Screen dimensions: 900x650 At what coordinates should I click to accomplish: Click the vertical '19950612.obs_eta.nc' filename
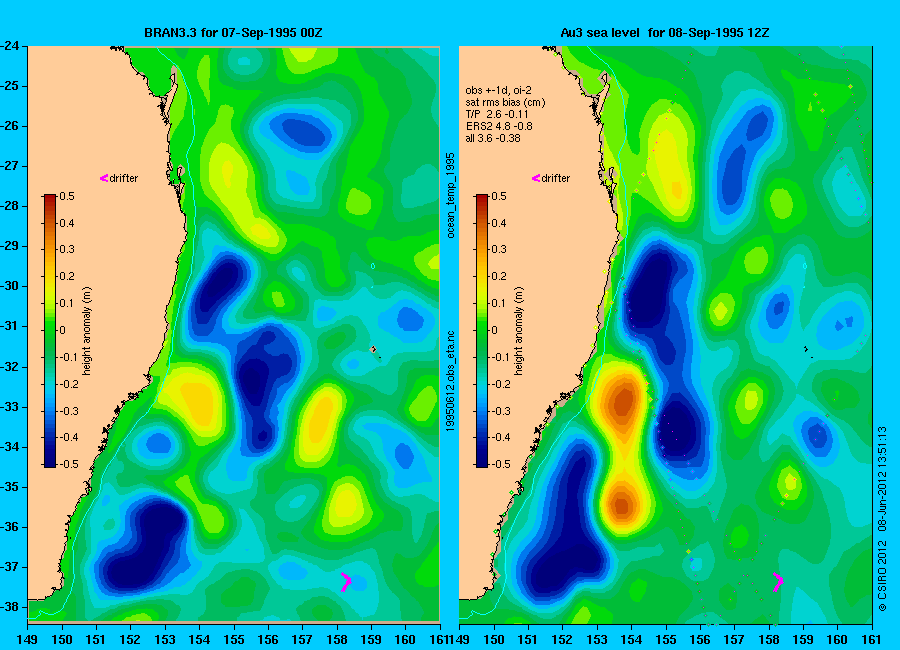[451, 381]
